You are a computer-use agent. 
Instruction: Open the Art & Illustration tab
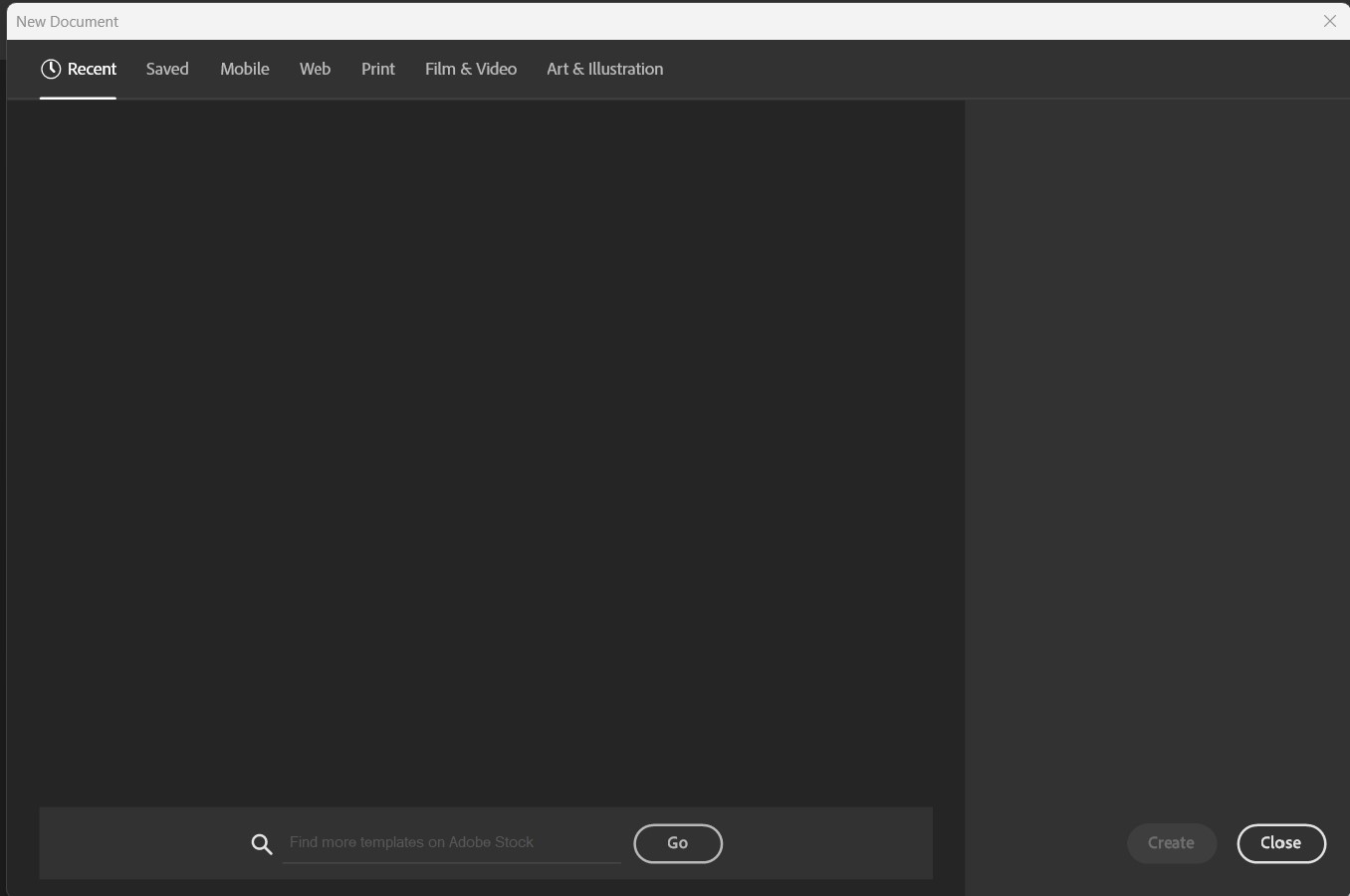click(604, 69)
